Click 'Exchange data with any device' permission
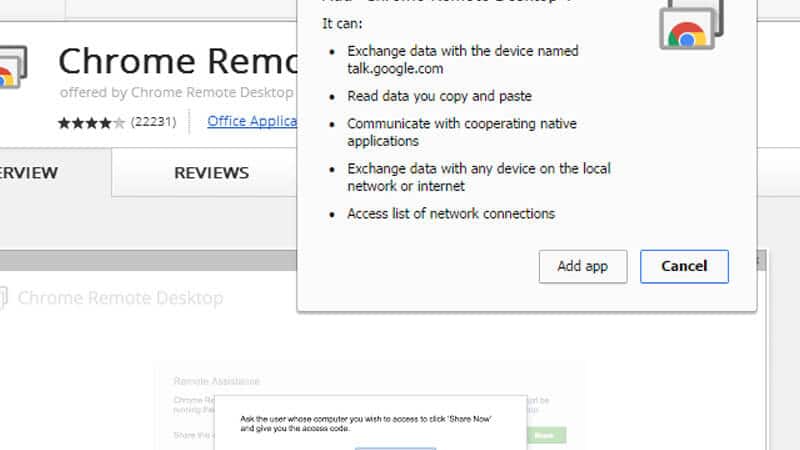The image size is (800, 450). coord(479,177)
